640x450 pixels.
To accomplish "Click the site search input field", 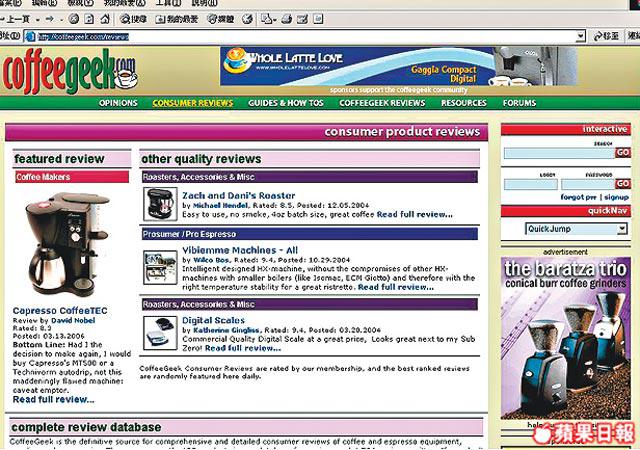I will [558, 153].
